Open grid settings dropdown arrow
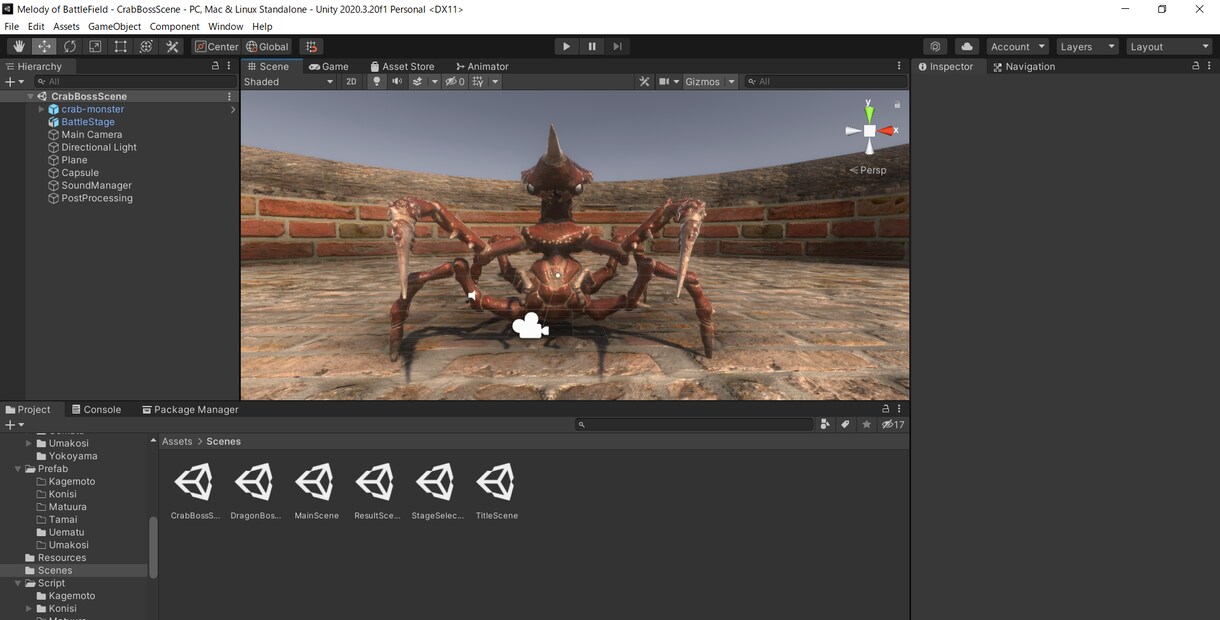This screenshot has width=1220, height=620. (x=495, y=82)
